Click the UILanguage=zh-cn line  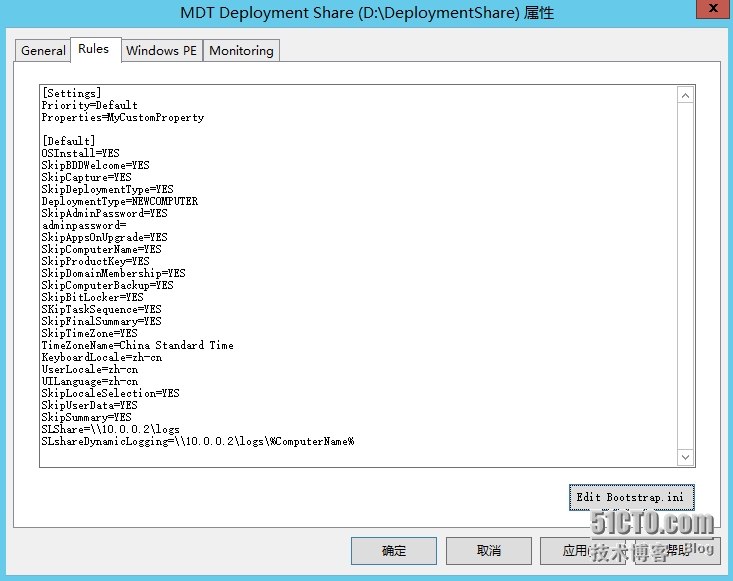pyautogui.click(x=90, y=381)
